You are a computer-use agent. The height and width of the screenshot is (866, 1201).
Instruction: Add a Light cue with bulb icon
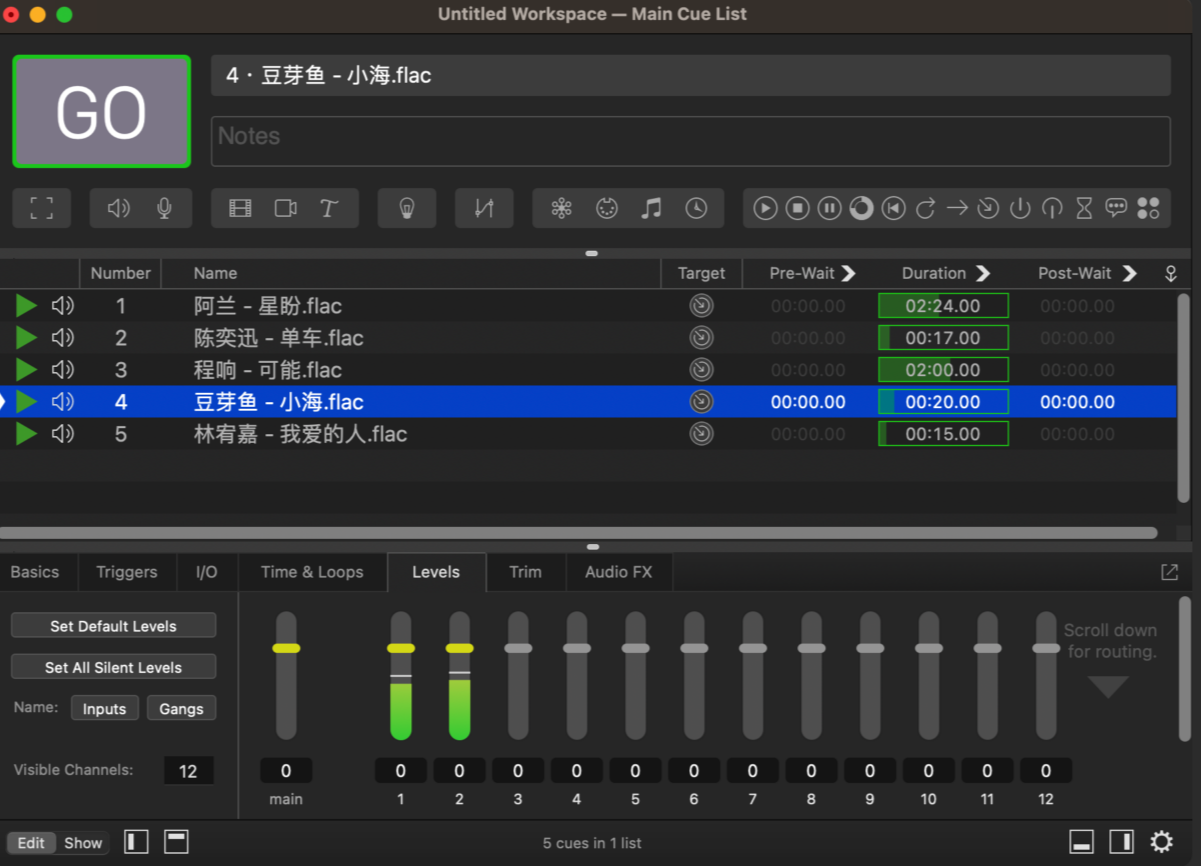click(x=406, y=208)
